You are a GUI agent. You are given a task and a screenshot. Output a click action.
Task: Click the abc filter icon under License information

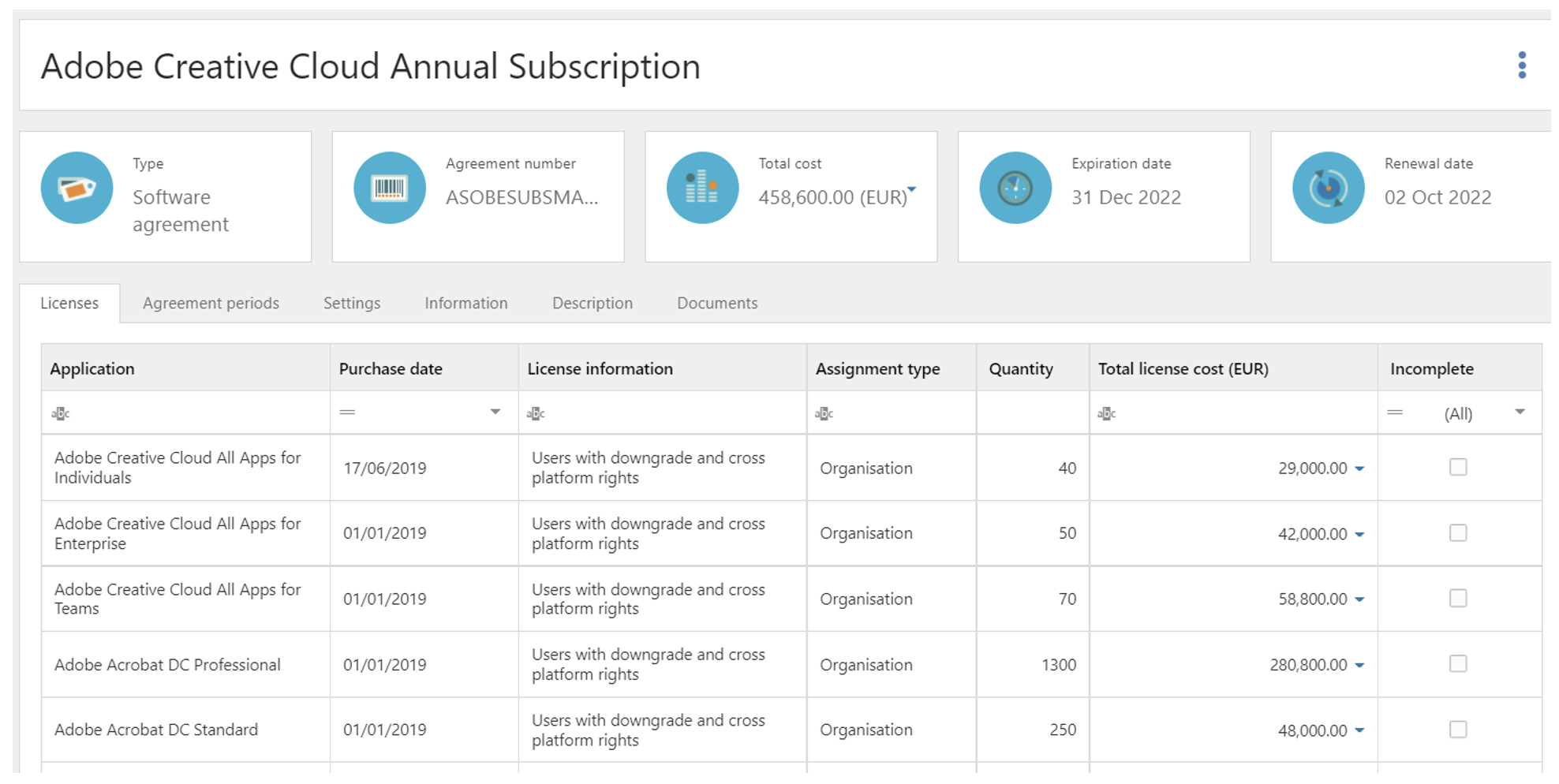536,413
